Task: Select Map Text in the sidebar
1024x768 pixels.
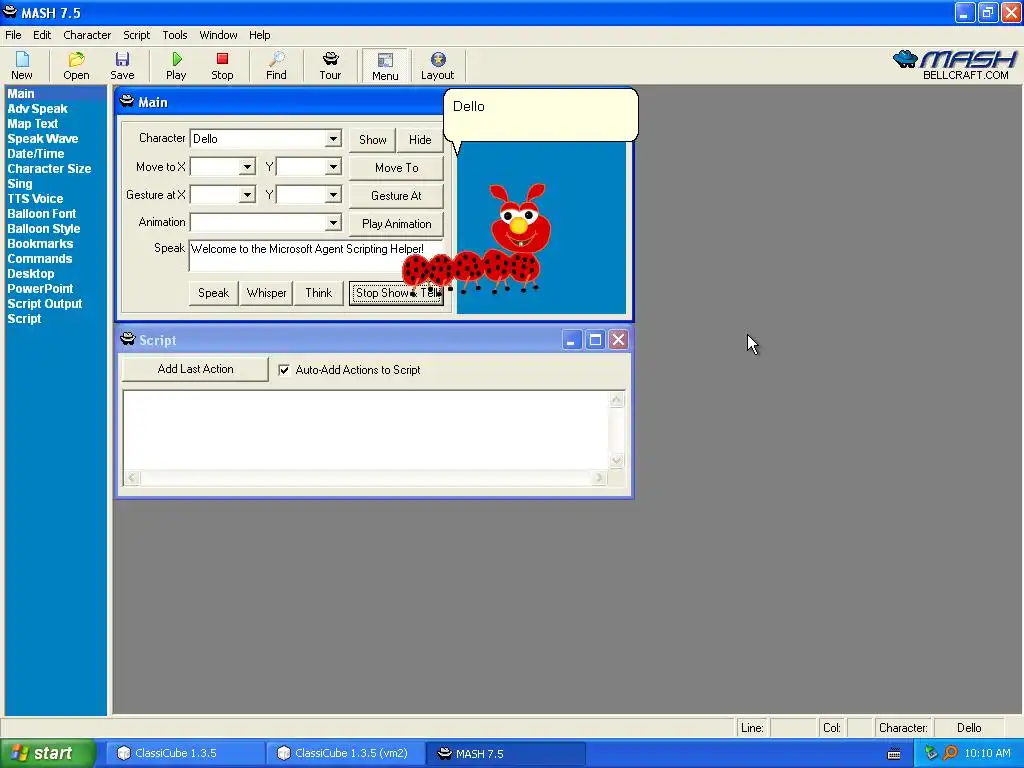Action: pos(33,124)
